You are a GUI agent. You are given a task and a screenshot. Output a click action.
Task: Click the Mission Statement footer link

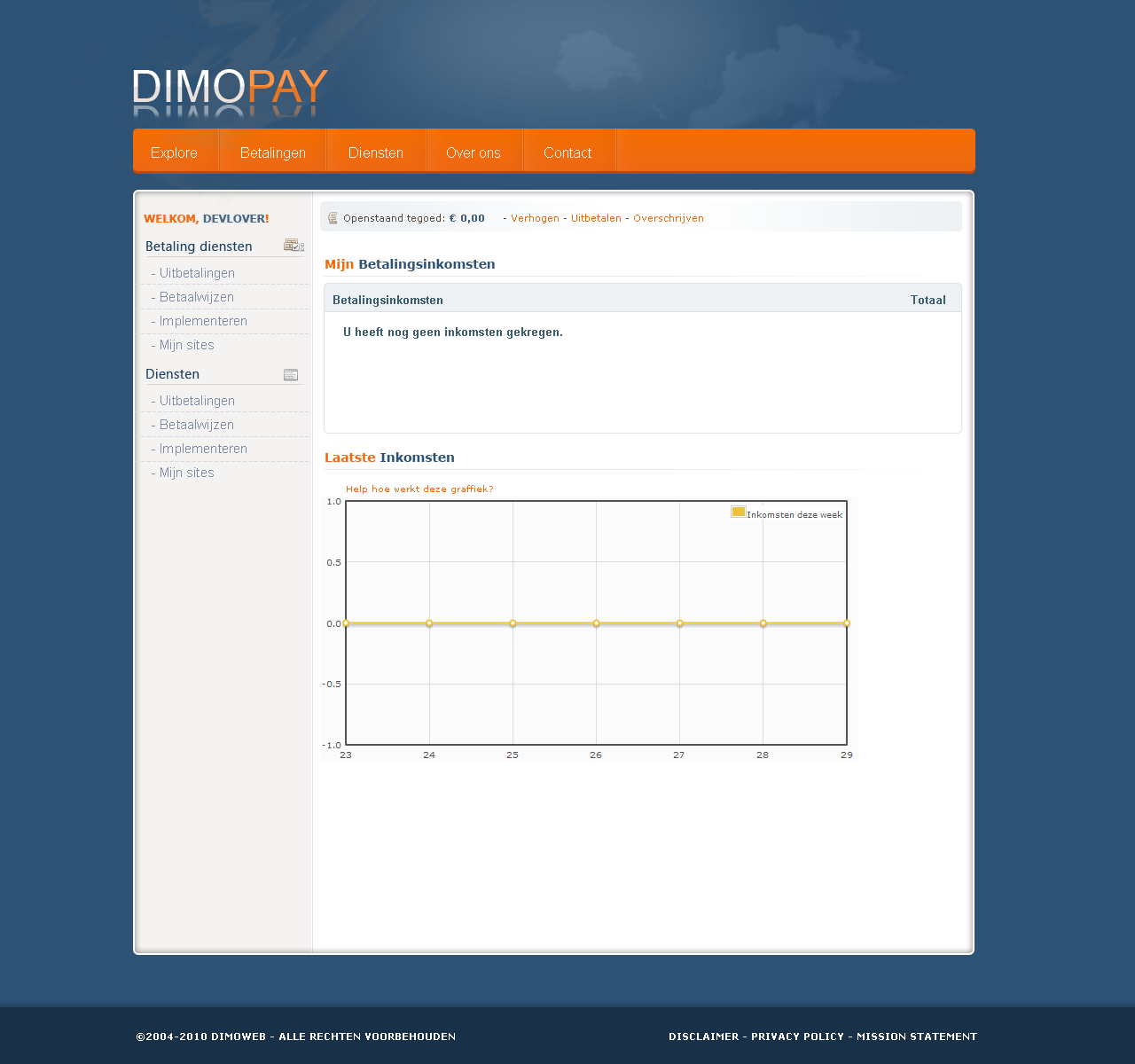(917, 1037)
